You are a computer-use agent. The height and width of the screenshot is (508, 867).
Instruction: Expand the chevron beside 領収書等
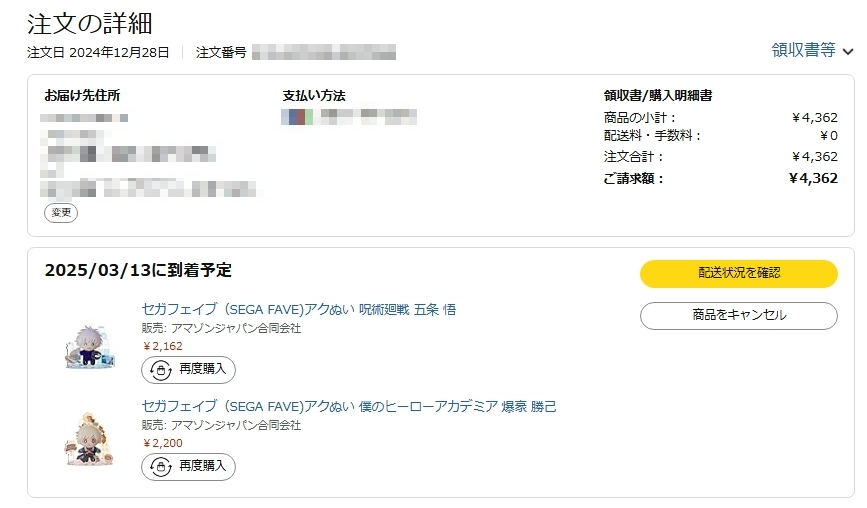coord(848,51)
